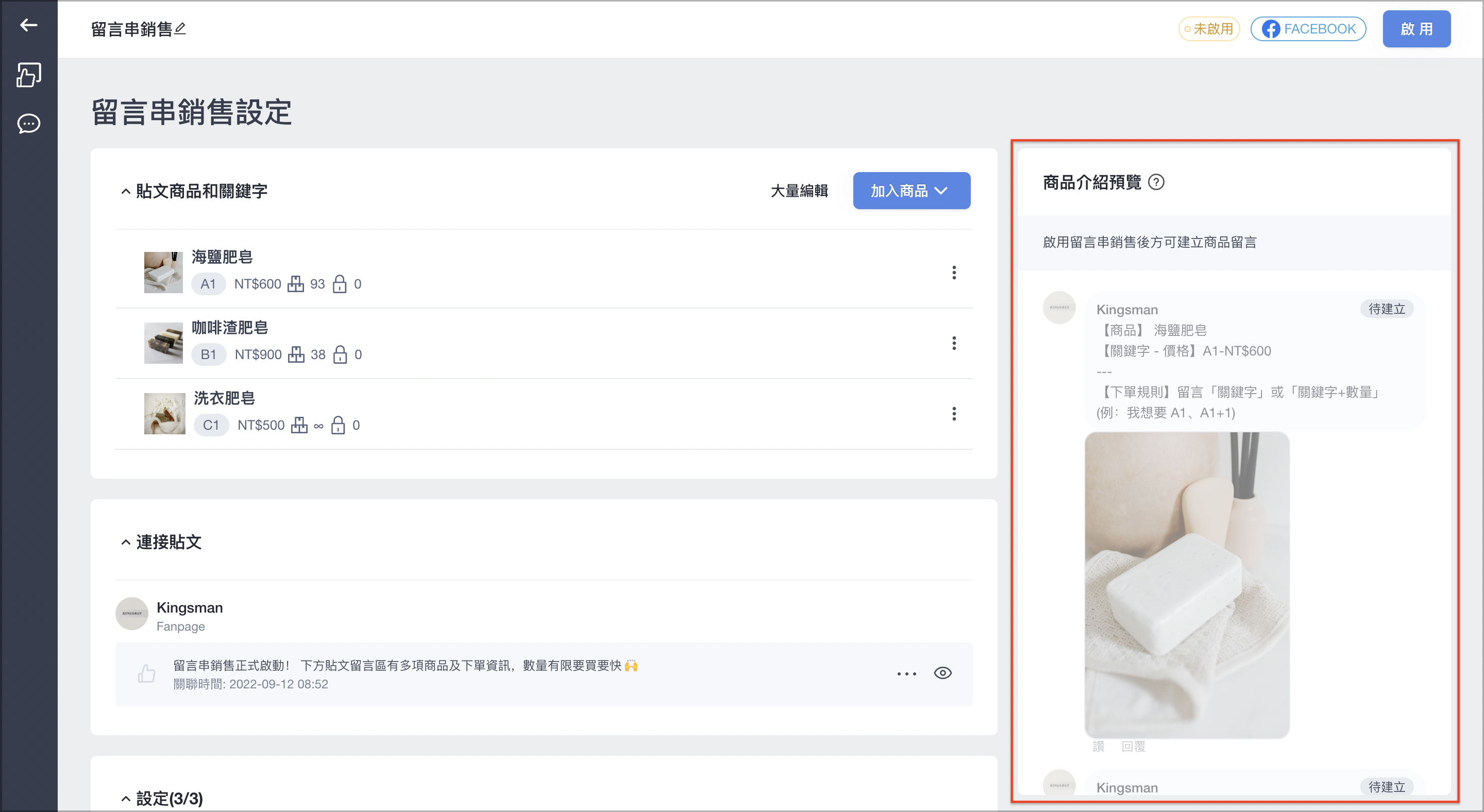Click the price NT$900
Image resolution: width=1484 pixels, height=812 pixels.
(x=258, y=354)
